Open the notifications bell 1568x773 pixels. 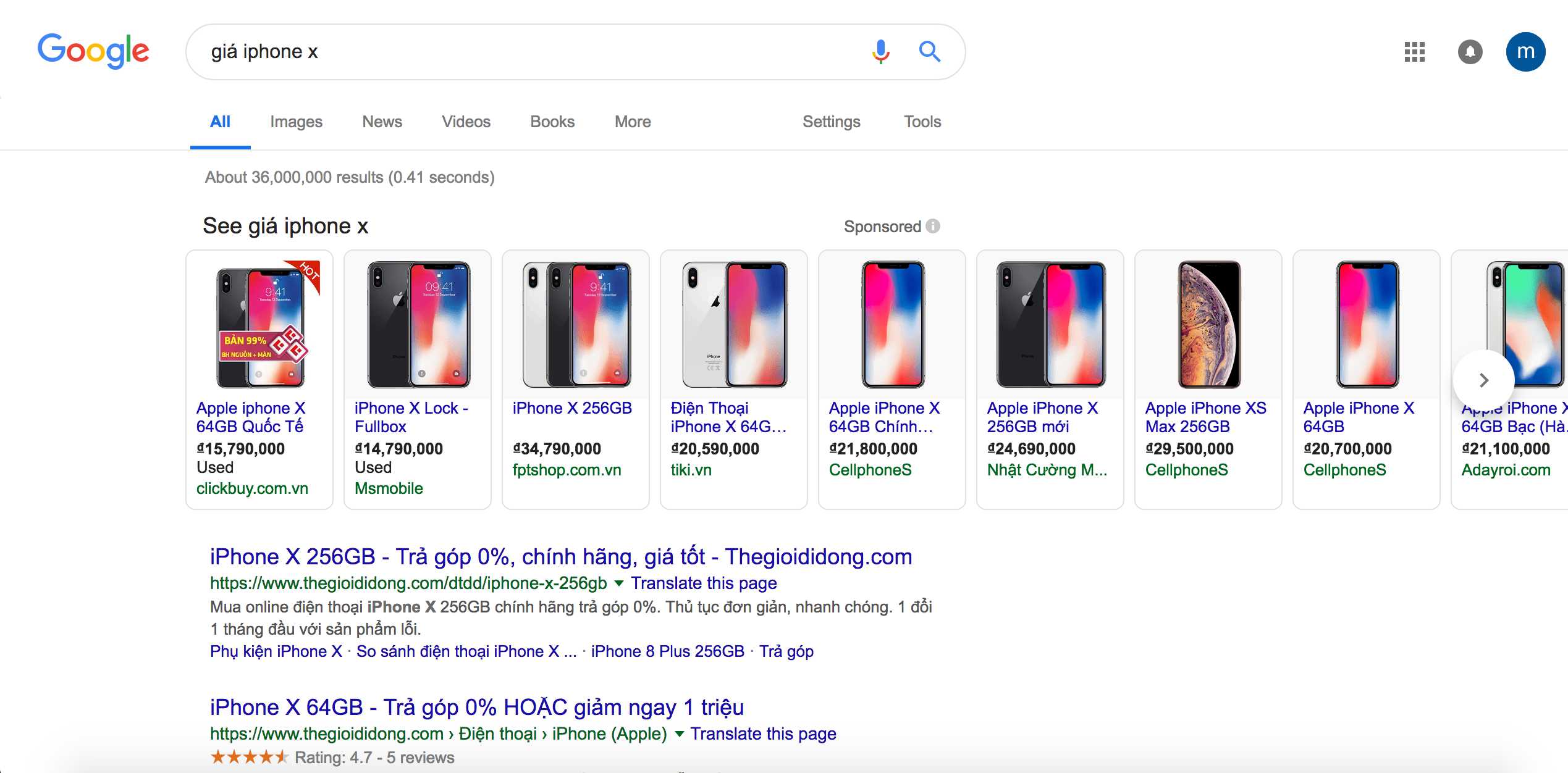[x=1470, y=52]
